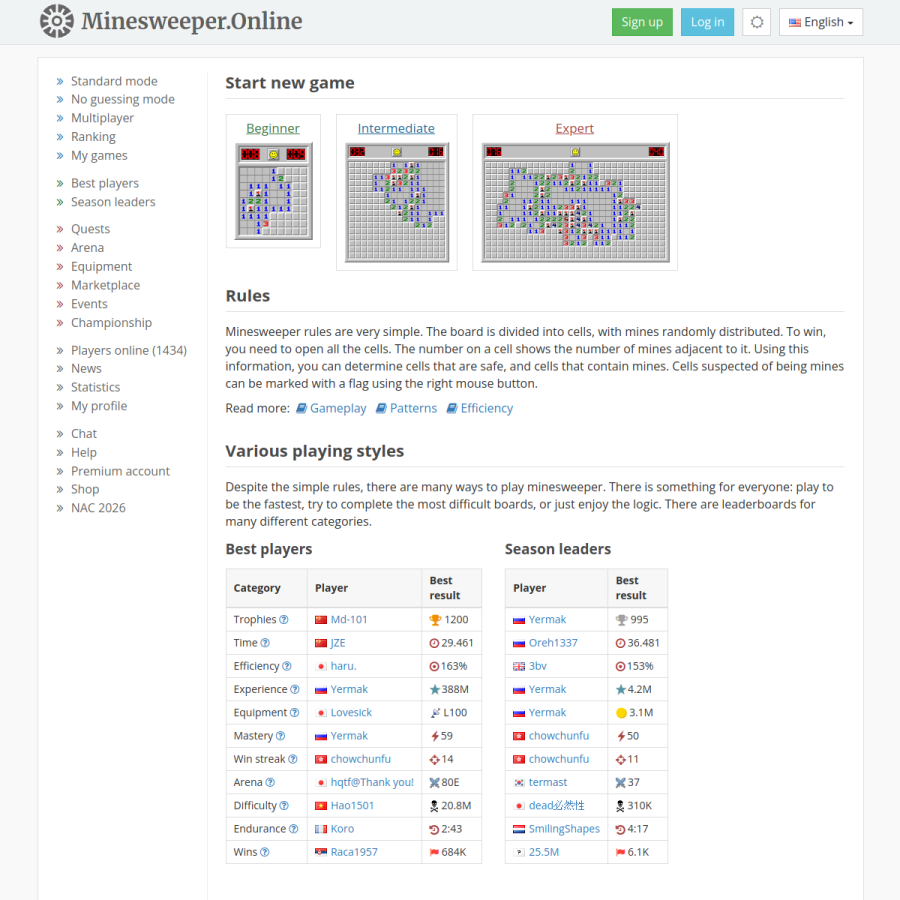This screenshot has height=900, width=900.
Task: Open player JZE profile
Action: pyautogui.click(x=338, y=643)
